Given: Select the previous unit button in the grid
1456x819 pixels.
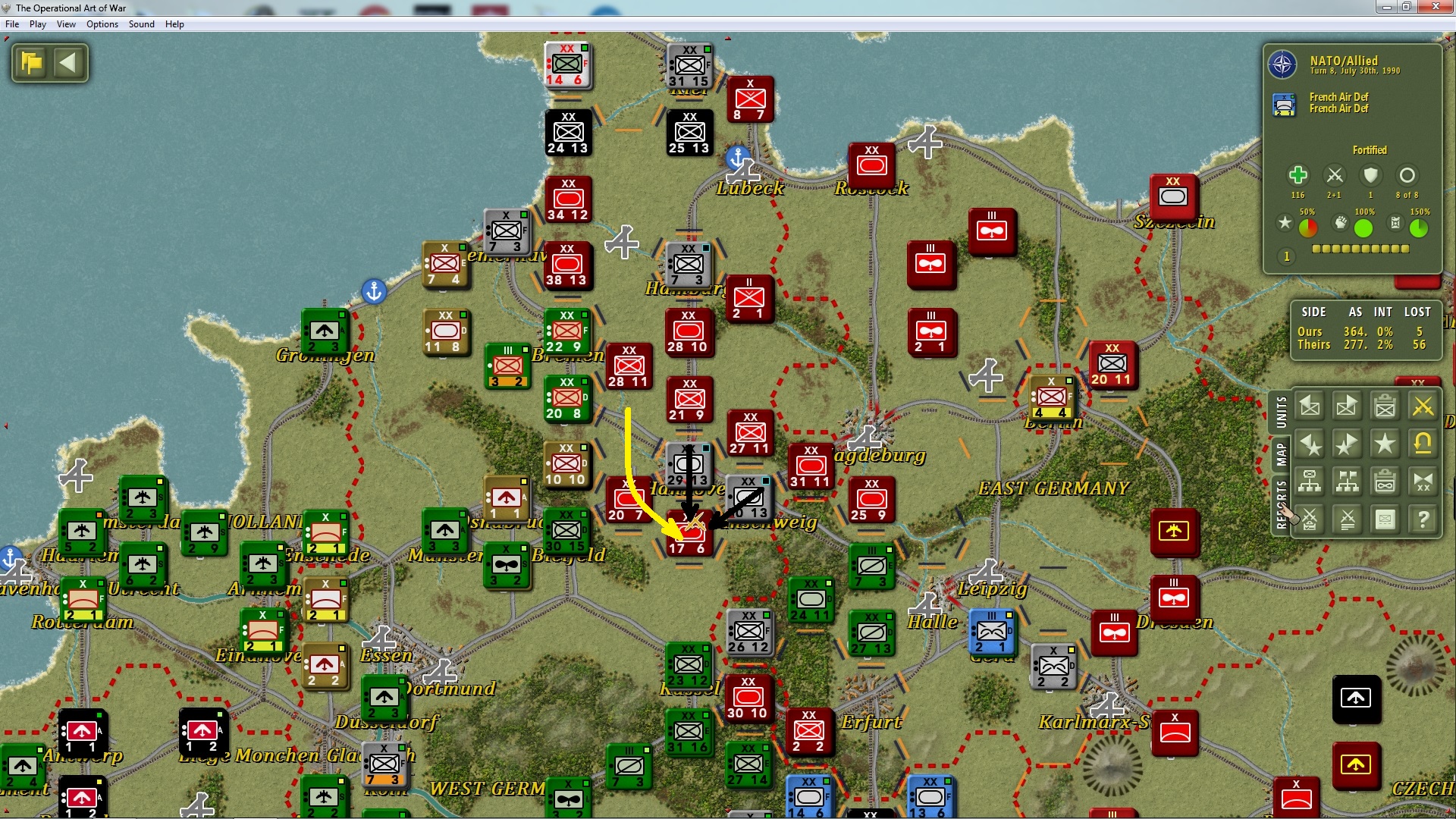Looking at the screenshot, I should (x=1310, y=406).
